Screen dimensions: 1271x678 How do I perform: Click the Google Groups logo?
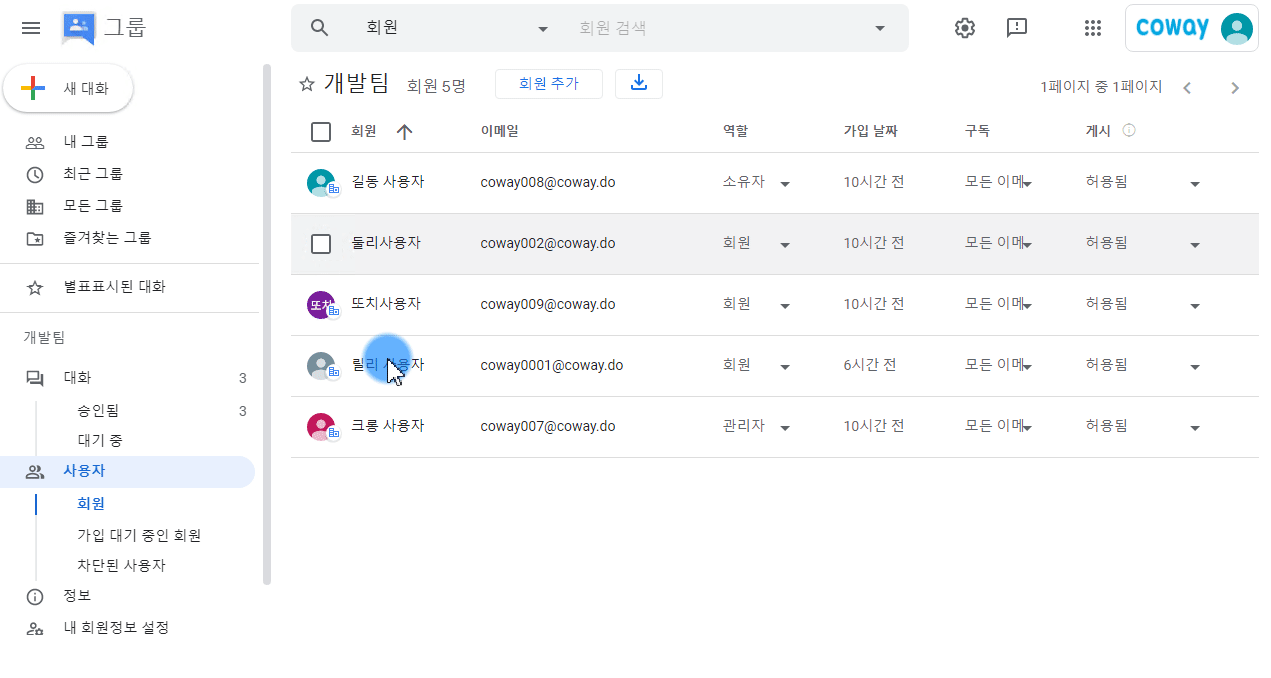[x=78, y=28]
